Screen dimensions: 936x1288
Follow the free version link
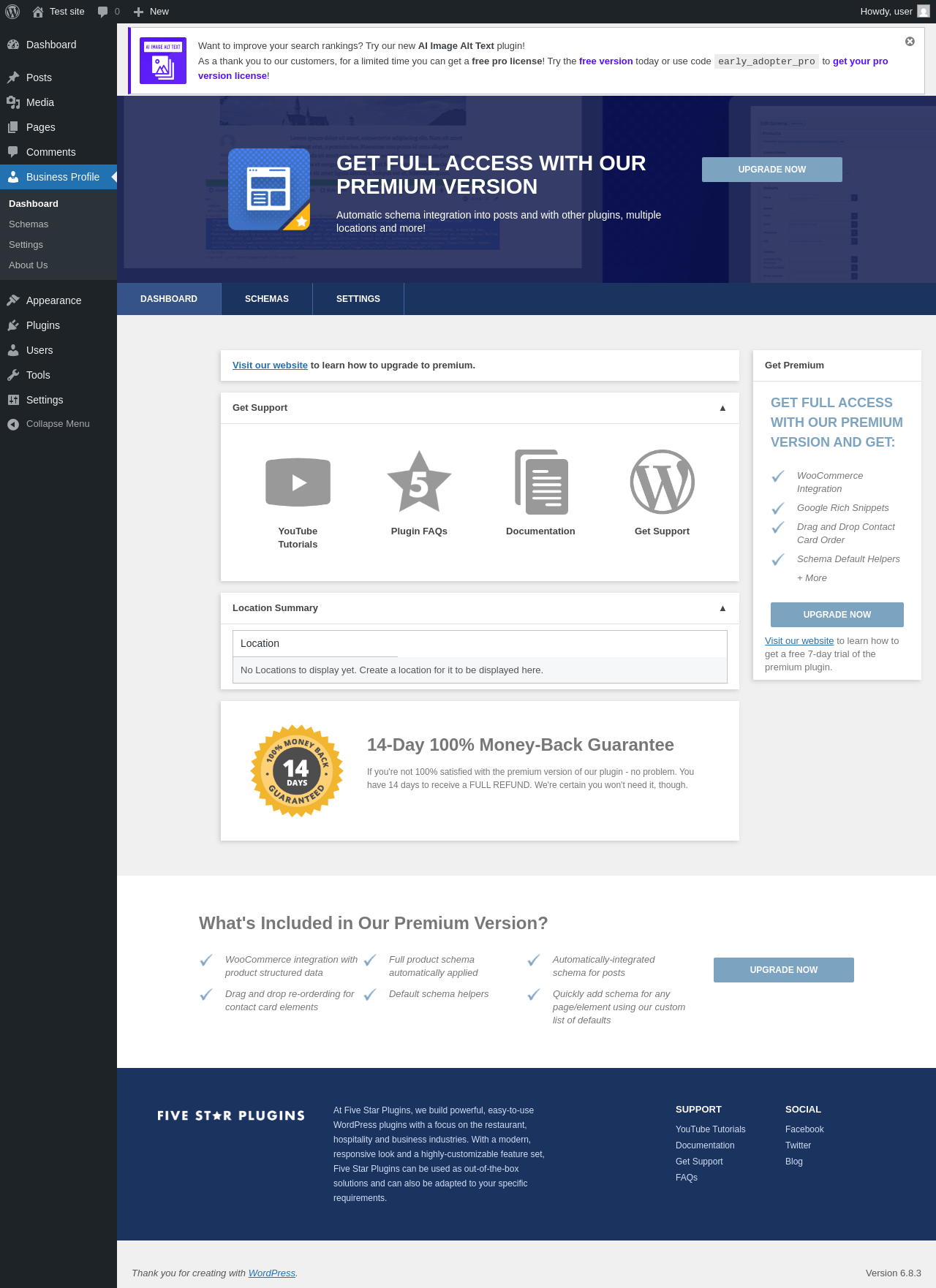coord(606,61)
